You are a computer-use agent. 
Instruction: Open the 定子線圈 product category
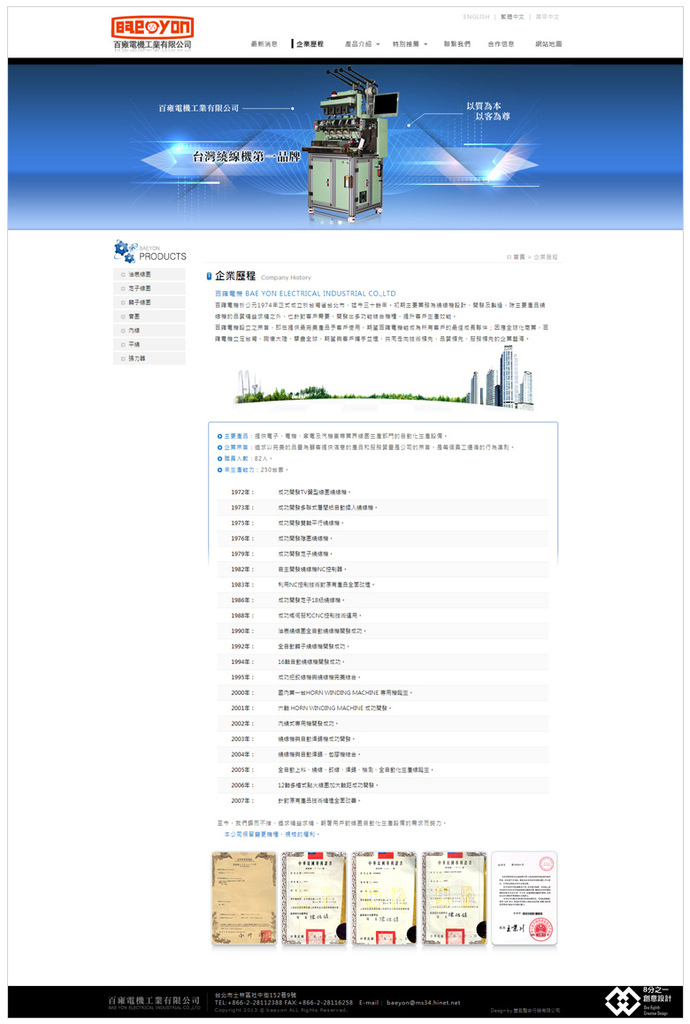click(x=149, y=288)
